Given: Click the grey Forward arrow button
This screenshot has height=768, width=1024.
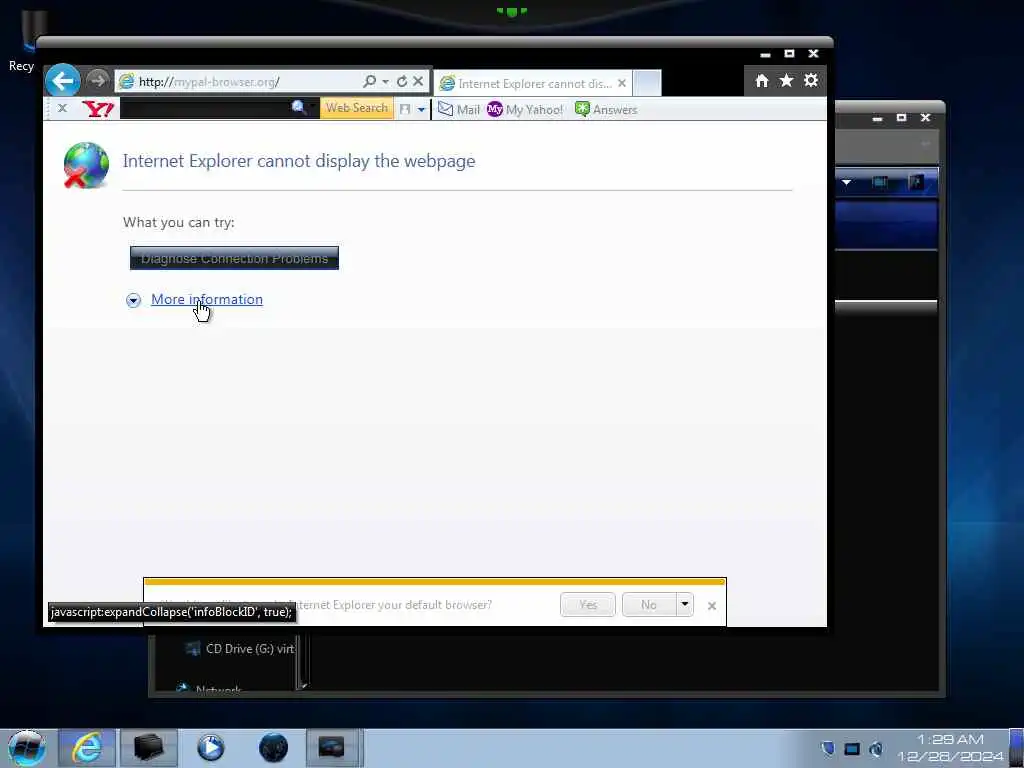Looking at the screenshot, I should click(98, 80).
